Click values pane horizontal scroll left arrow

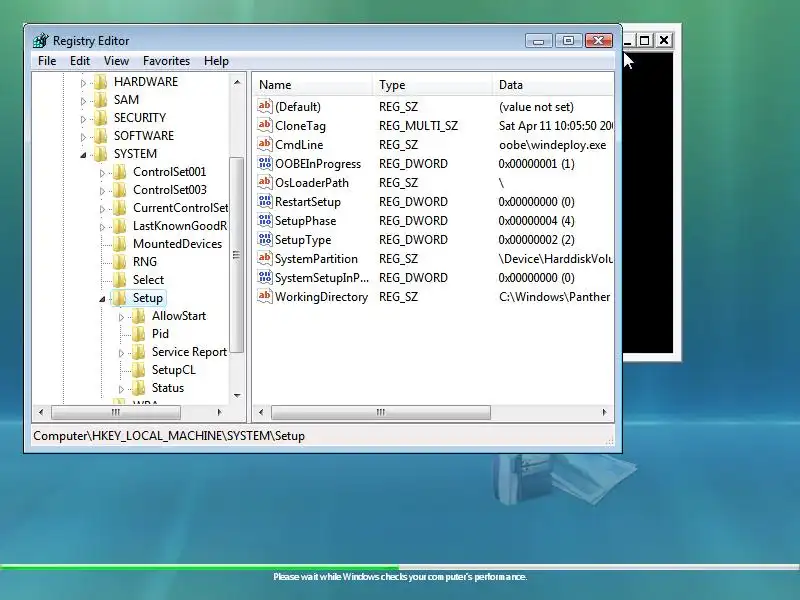[261, 412]
